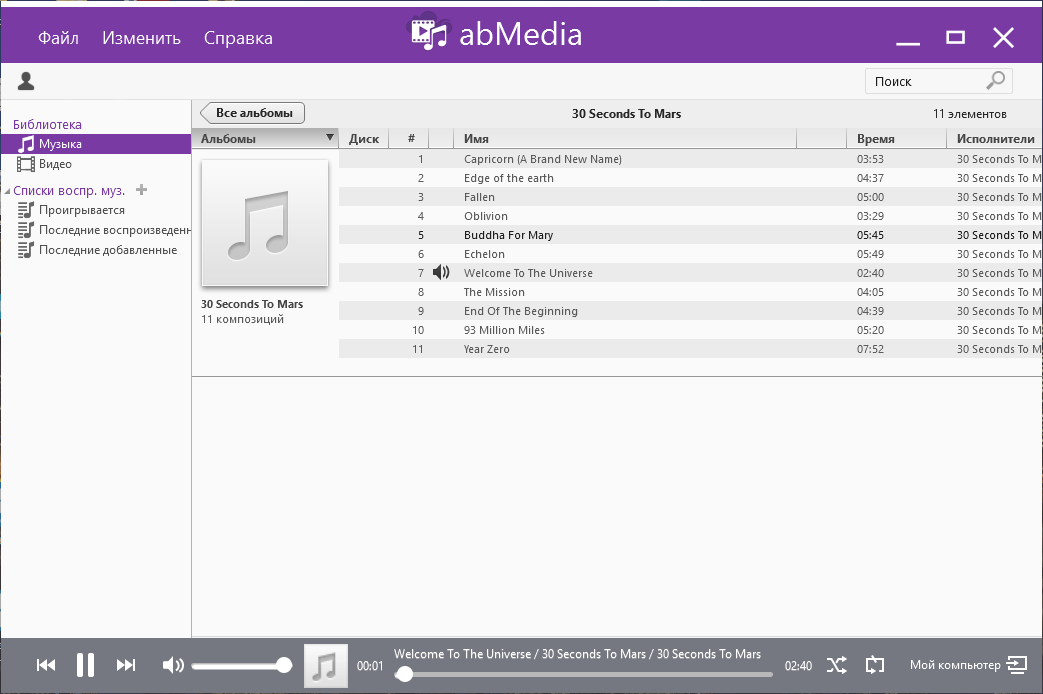1043x694 pixels.
Task: Click the abMedia logo icon
Action: click(x=428, y=32)
